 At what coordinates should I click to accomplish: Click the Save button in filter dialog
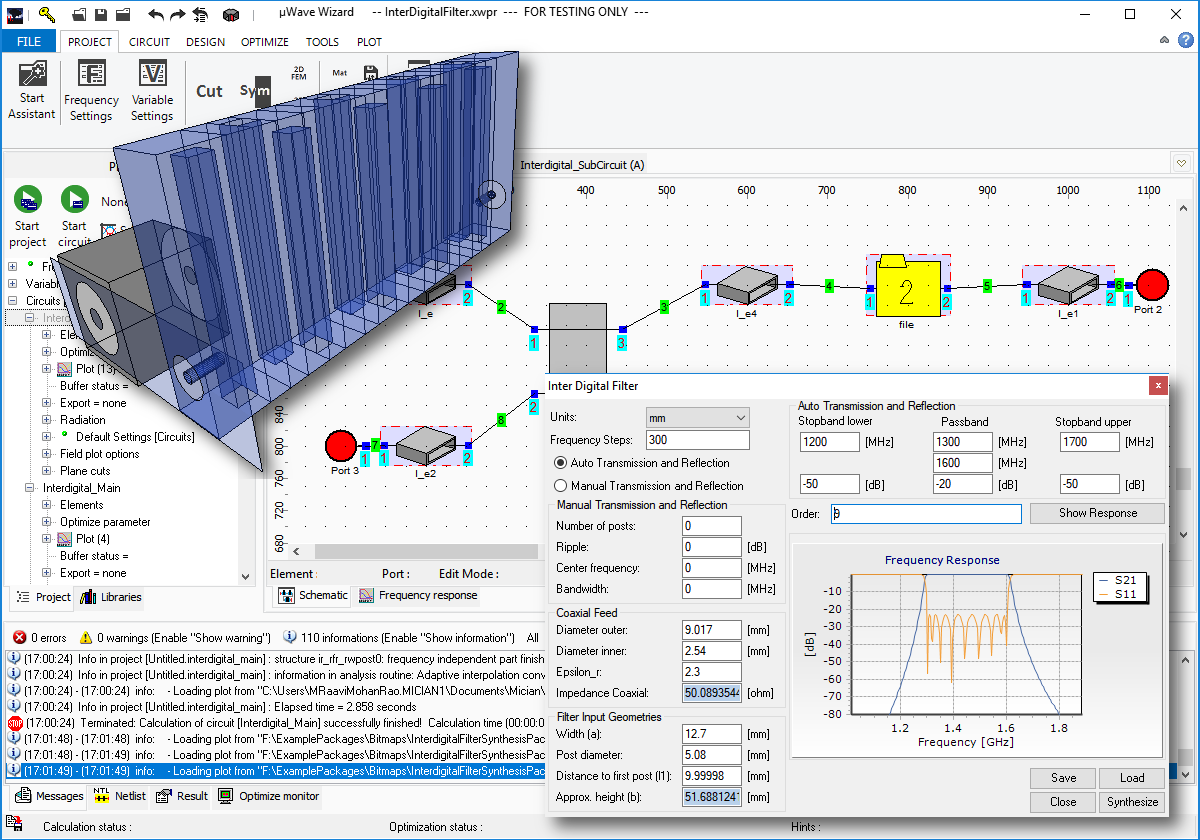(1063, 778)
